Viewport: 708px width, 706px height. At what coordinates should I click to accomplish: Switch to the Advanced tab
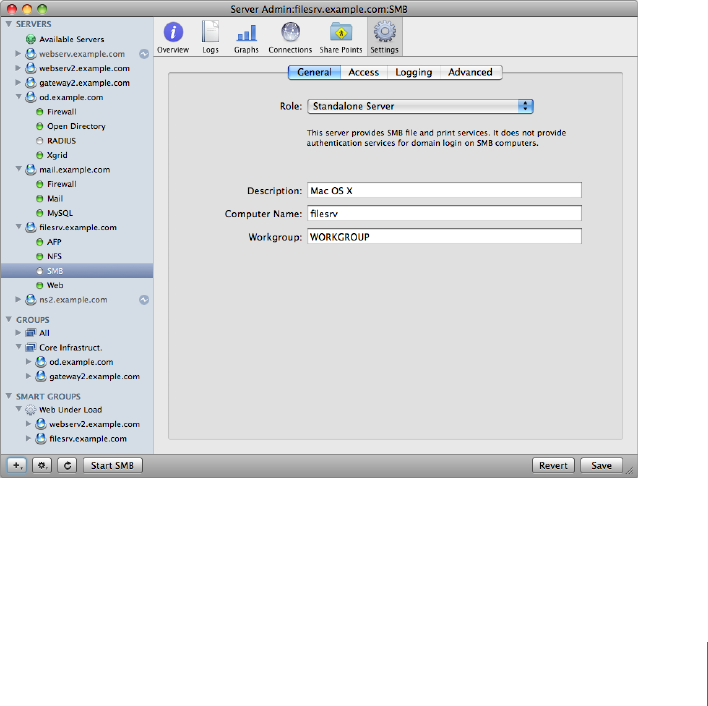(x=470, y=72)
